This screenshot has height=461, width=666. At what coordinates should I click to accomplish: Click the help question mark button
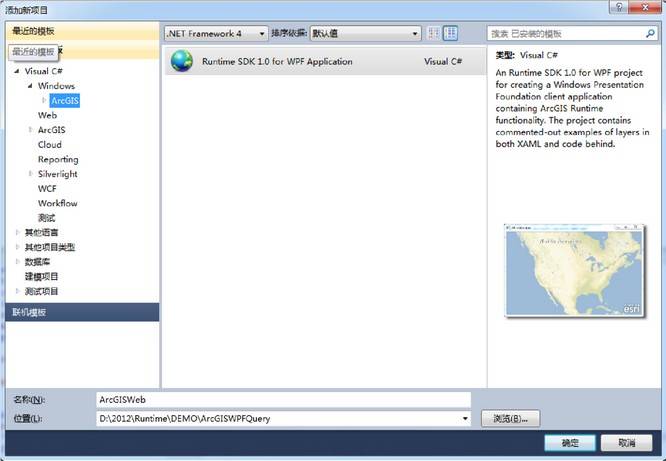619,7
